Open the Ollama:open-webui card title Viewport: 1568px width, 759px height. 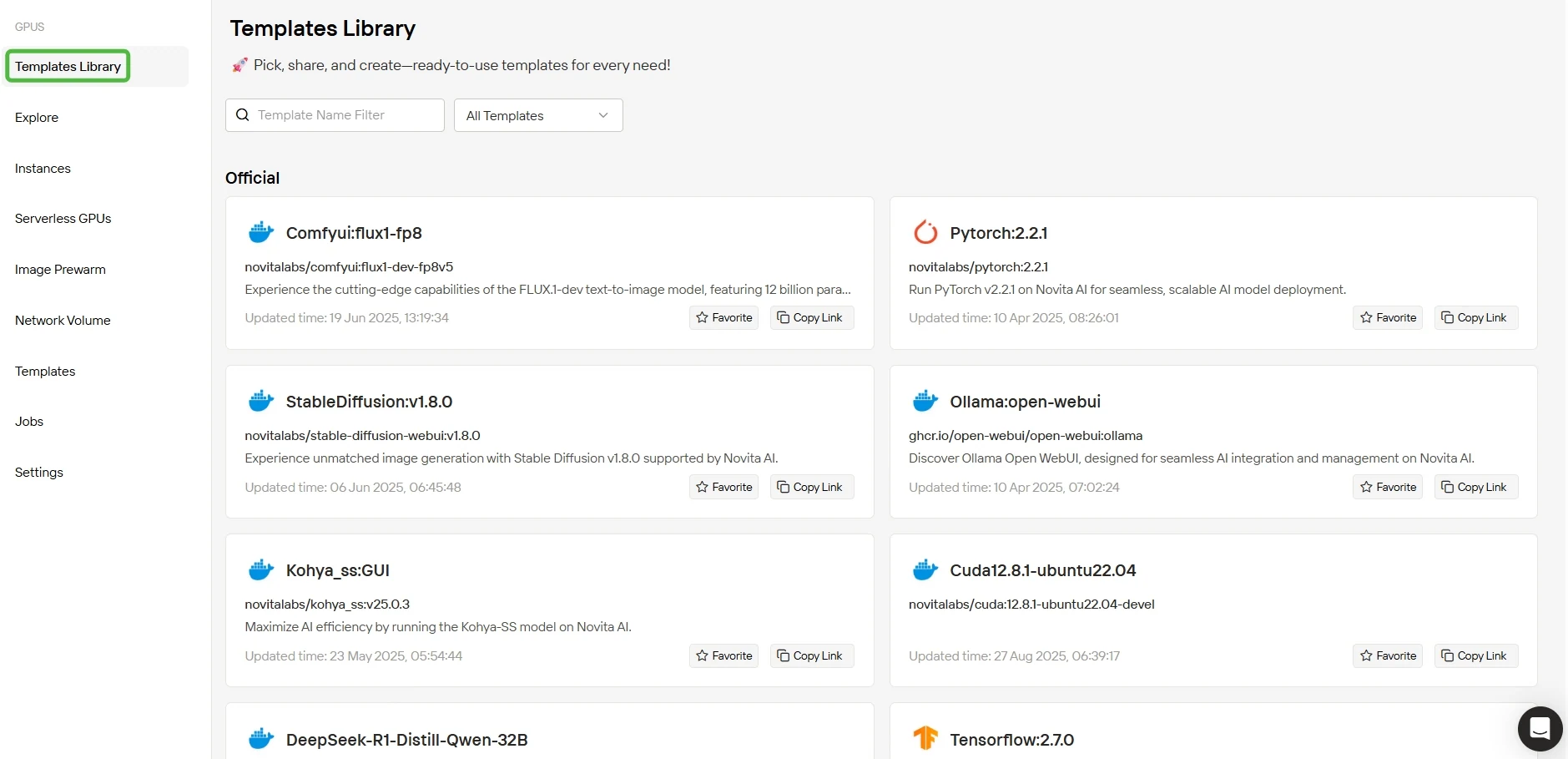1026,402
